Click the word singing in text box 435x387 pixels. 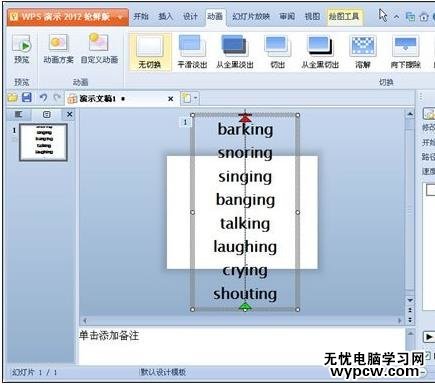(x=245, y=176)
